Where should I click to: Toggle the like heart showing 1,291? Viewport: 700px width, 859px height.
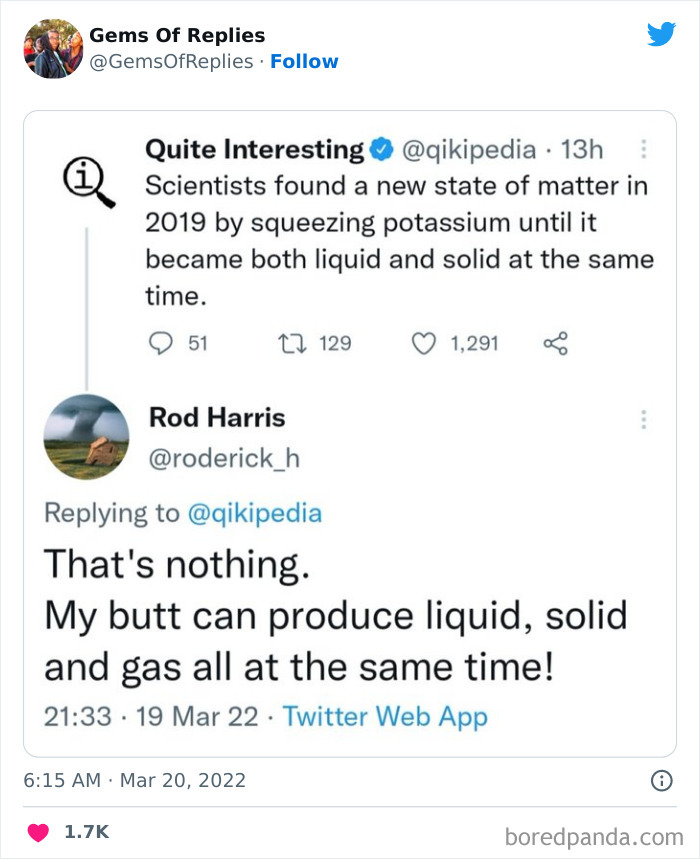click(x=423, y=343)
